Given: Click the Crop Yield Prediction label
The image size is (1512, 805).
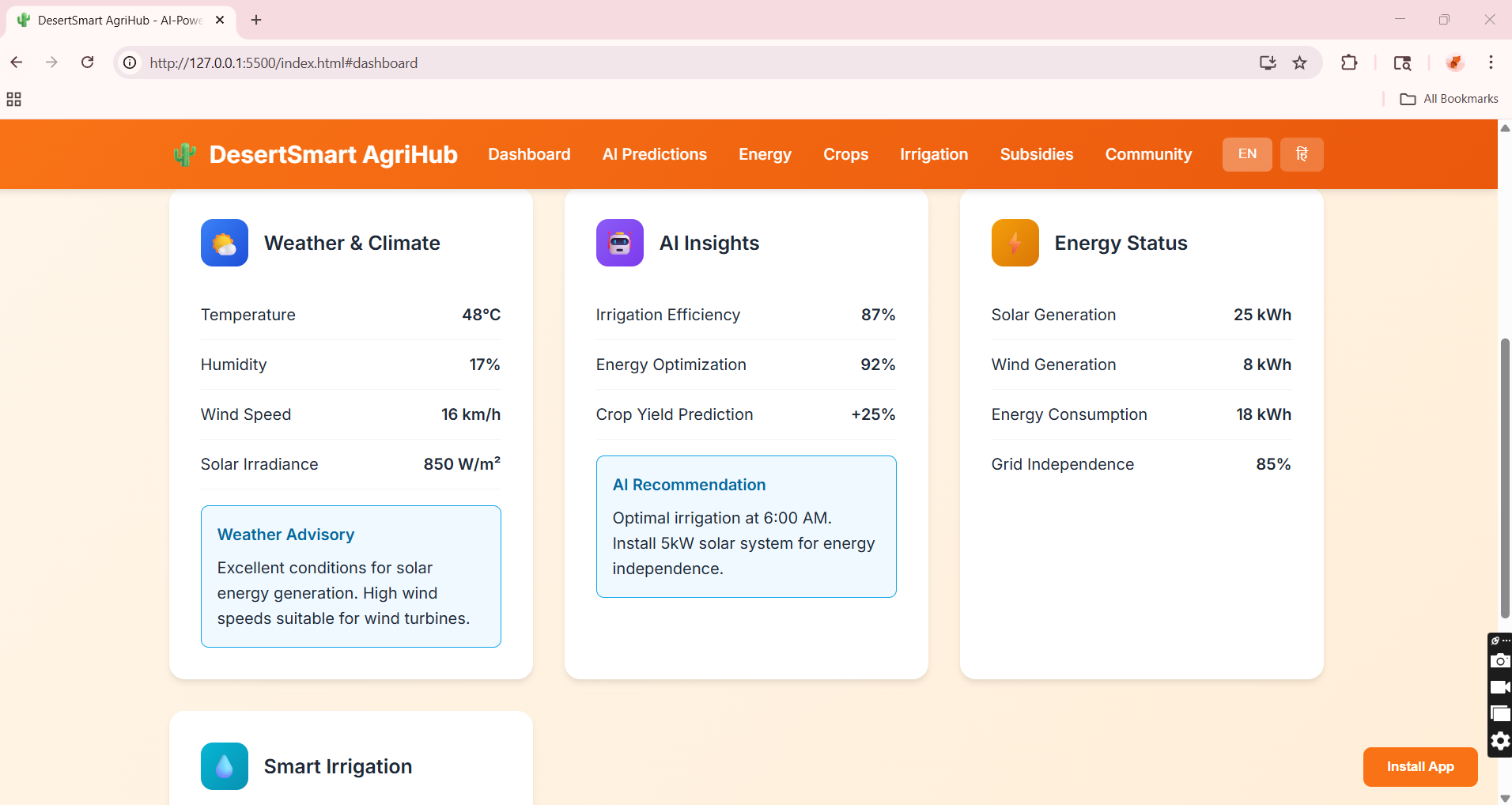Looking at the screenshot, I should tap(675, 414).
